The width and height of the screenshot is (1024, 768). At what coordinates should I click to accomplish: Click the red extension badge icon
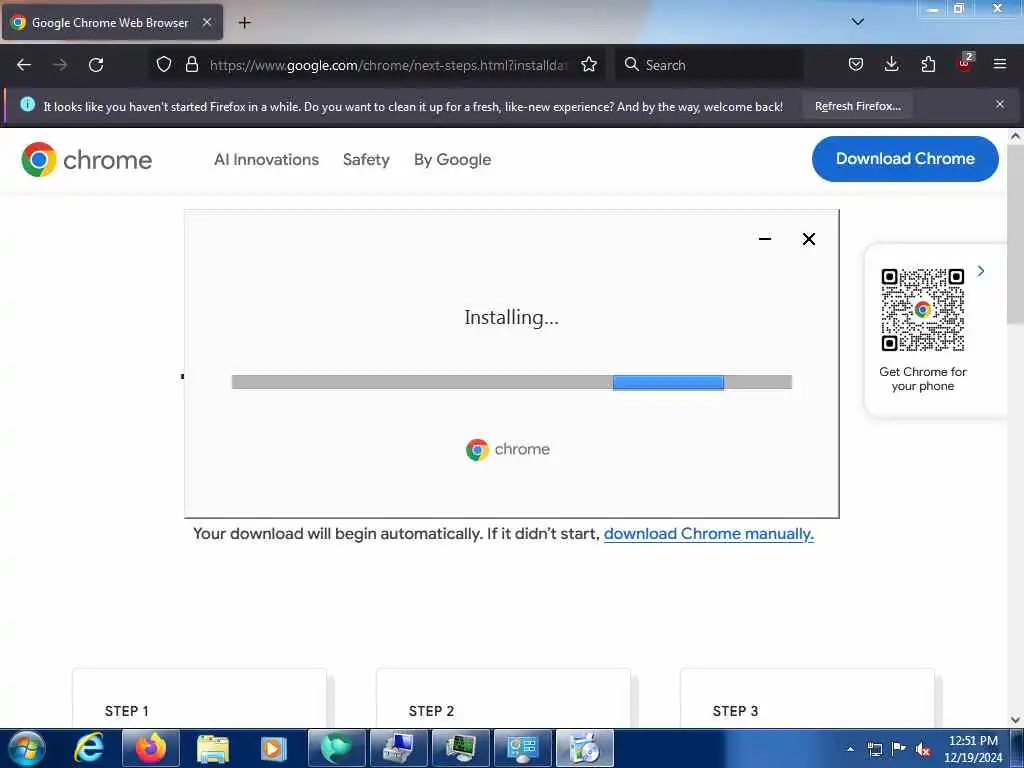click(965, 63)
